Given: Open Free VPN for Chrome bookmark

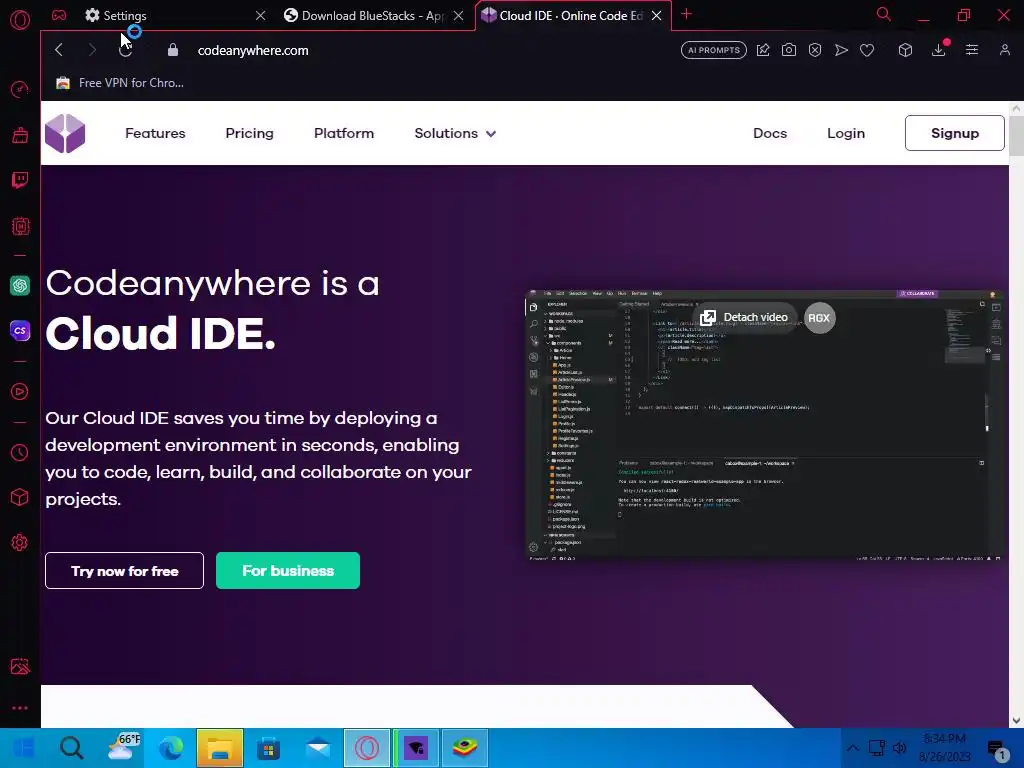Looking at the screenshot, I should pos(120,83).
